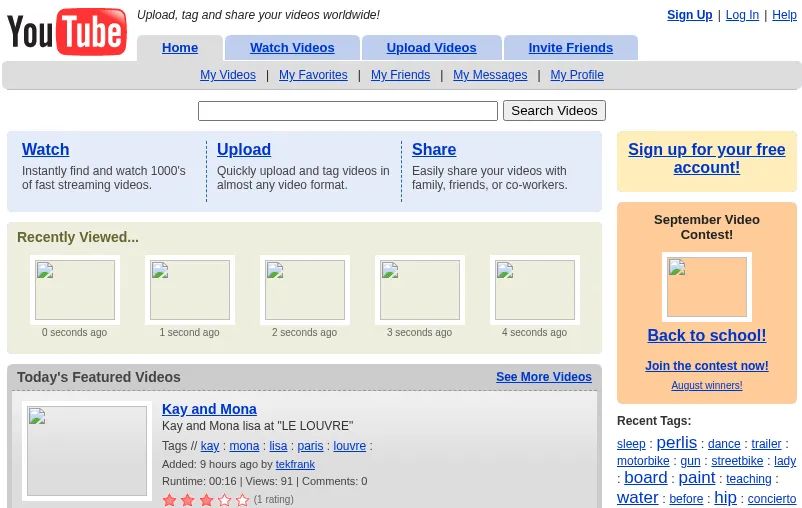The image size is (802, 508).
Task: Open the Kay and Mona video thumbnail
Action: click(87, 451)
